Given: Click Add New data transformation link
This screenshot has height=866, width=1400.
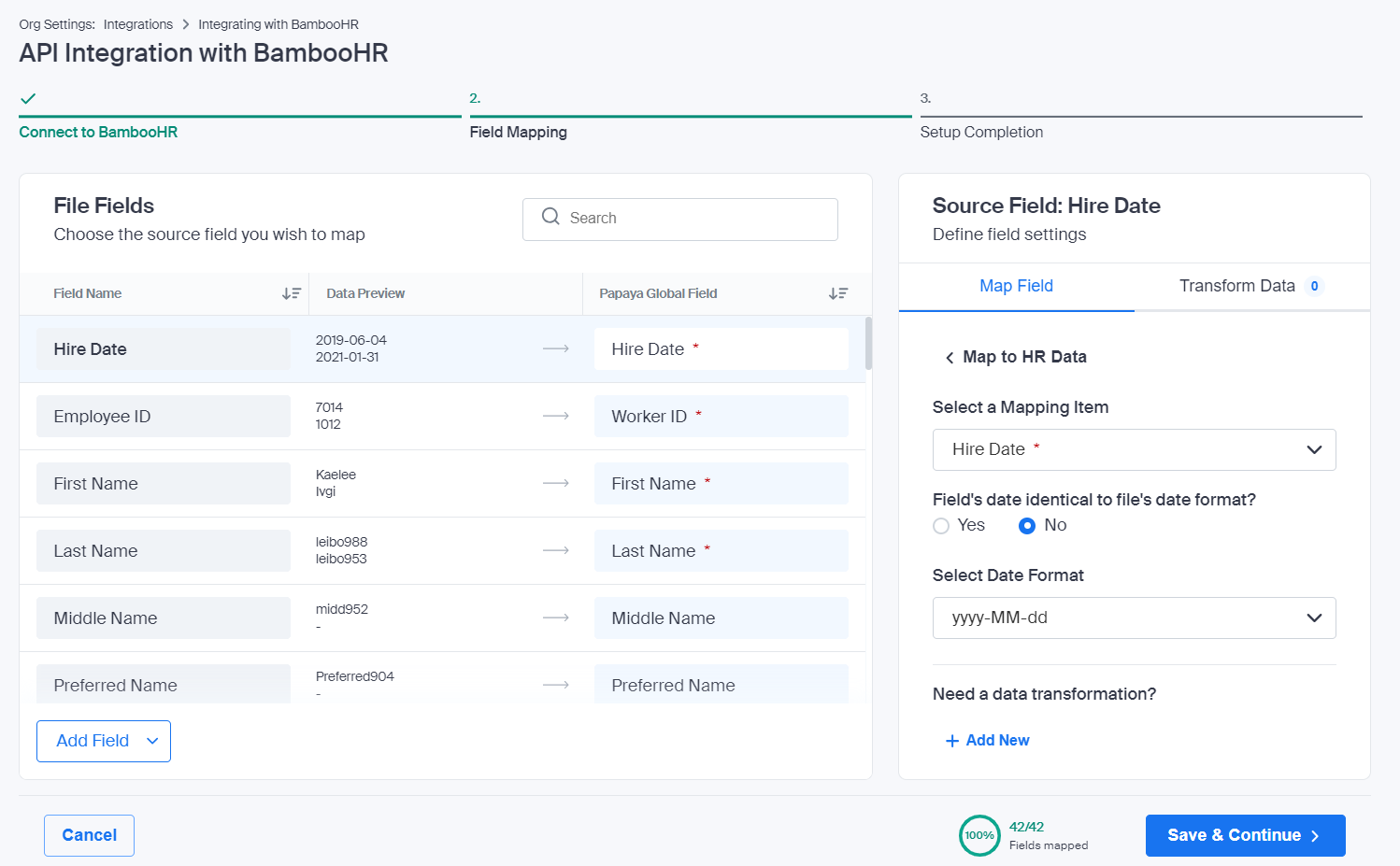Looking at the screenshot, I should (x=987, y=741).
